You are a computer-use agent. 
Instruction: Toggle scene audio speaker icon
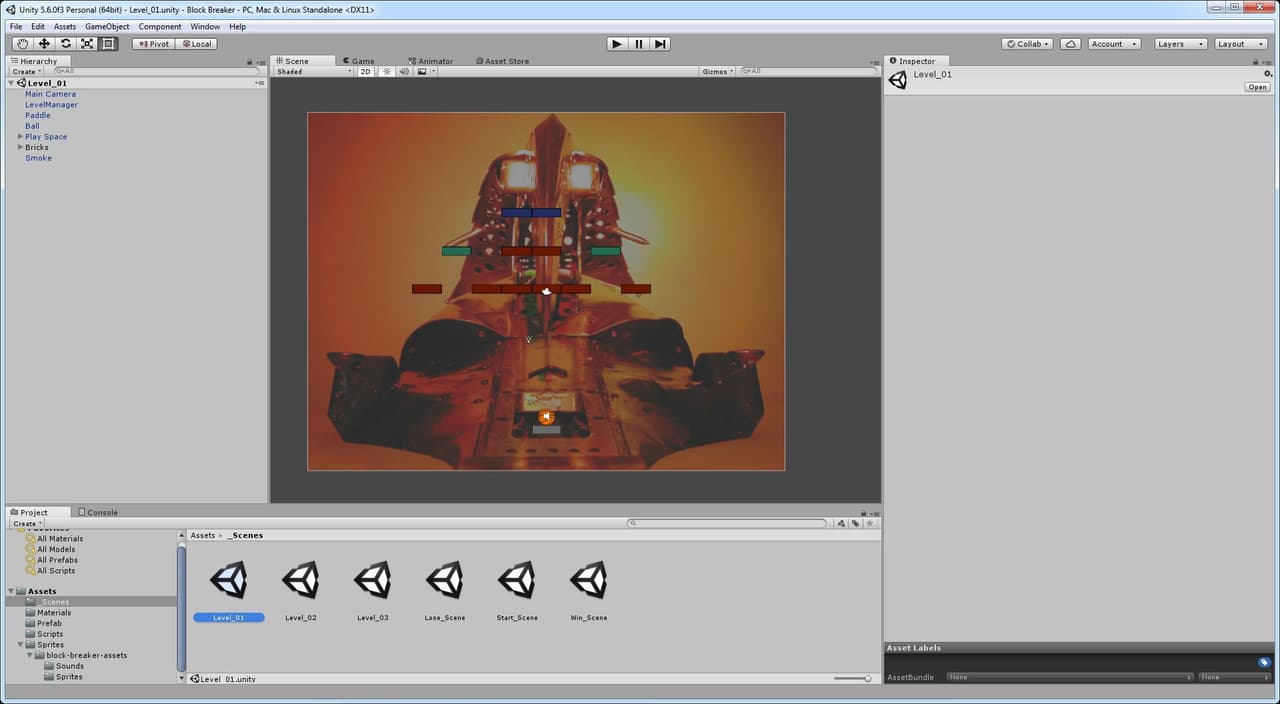coord(404,72)
